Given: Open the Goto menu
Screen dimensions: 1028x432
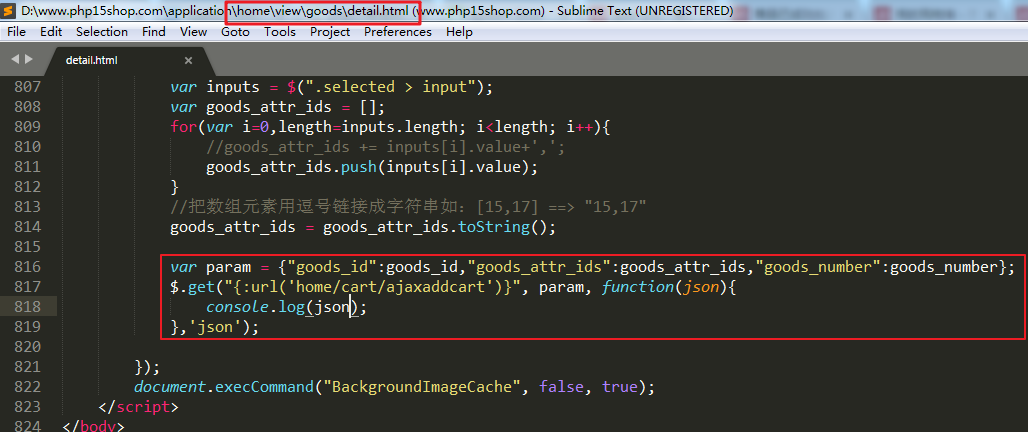Looking at the screenshot, I should (235, 32).
